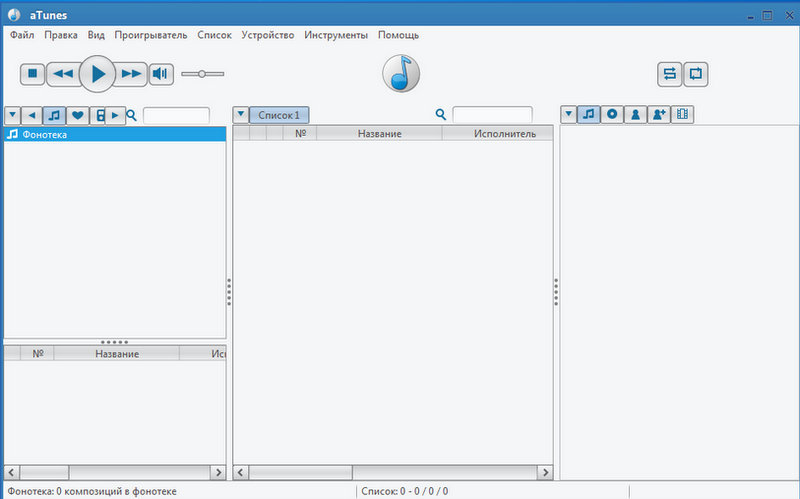Open the Список menu
800x499 pixels.
click(214, 35)
